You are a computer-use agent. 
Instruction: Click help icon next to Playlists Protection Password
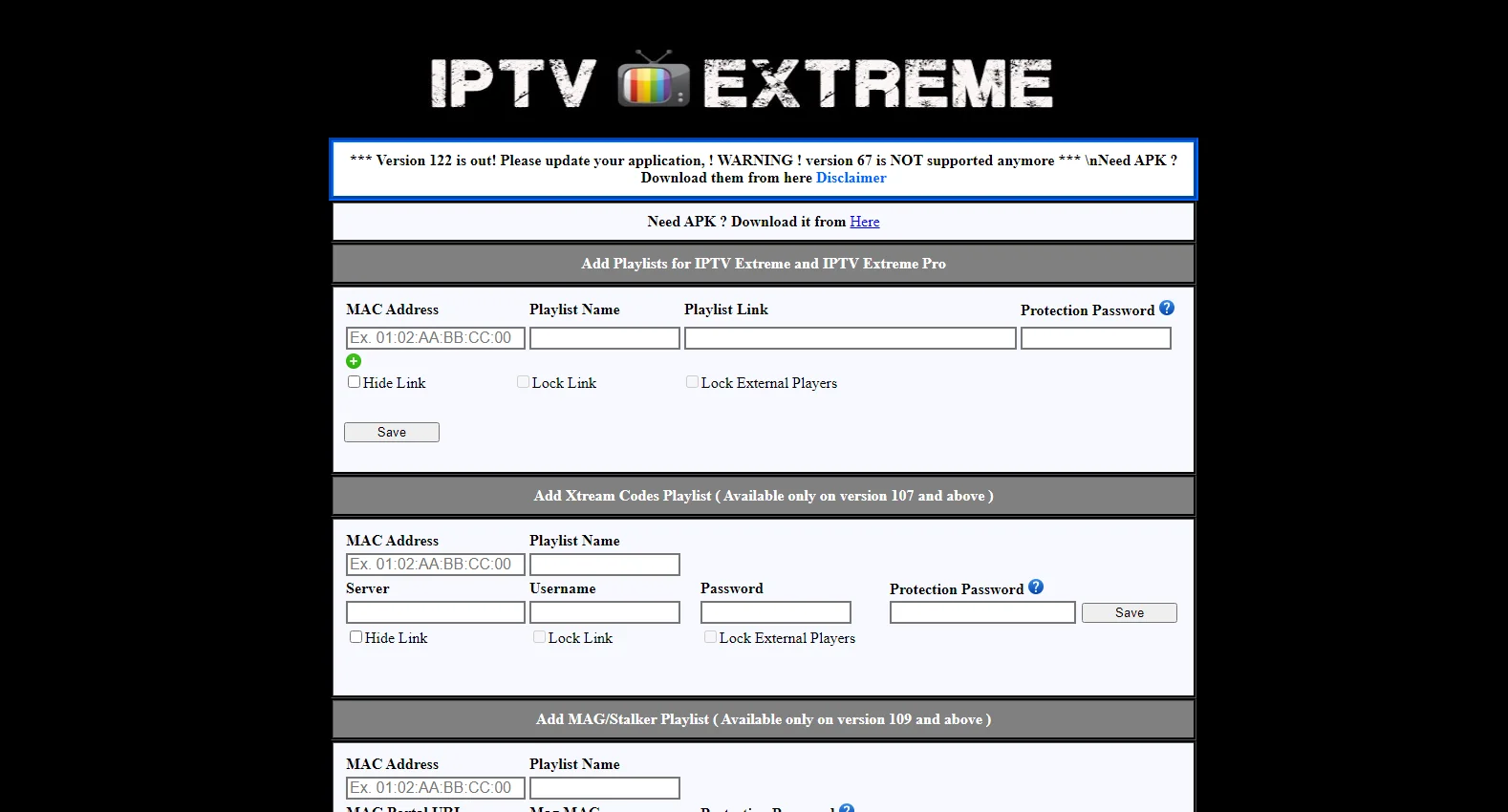[x=1167, y=309]
